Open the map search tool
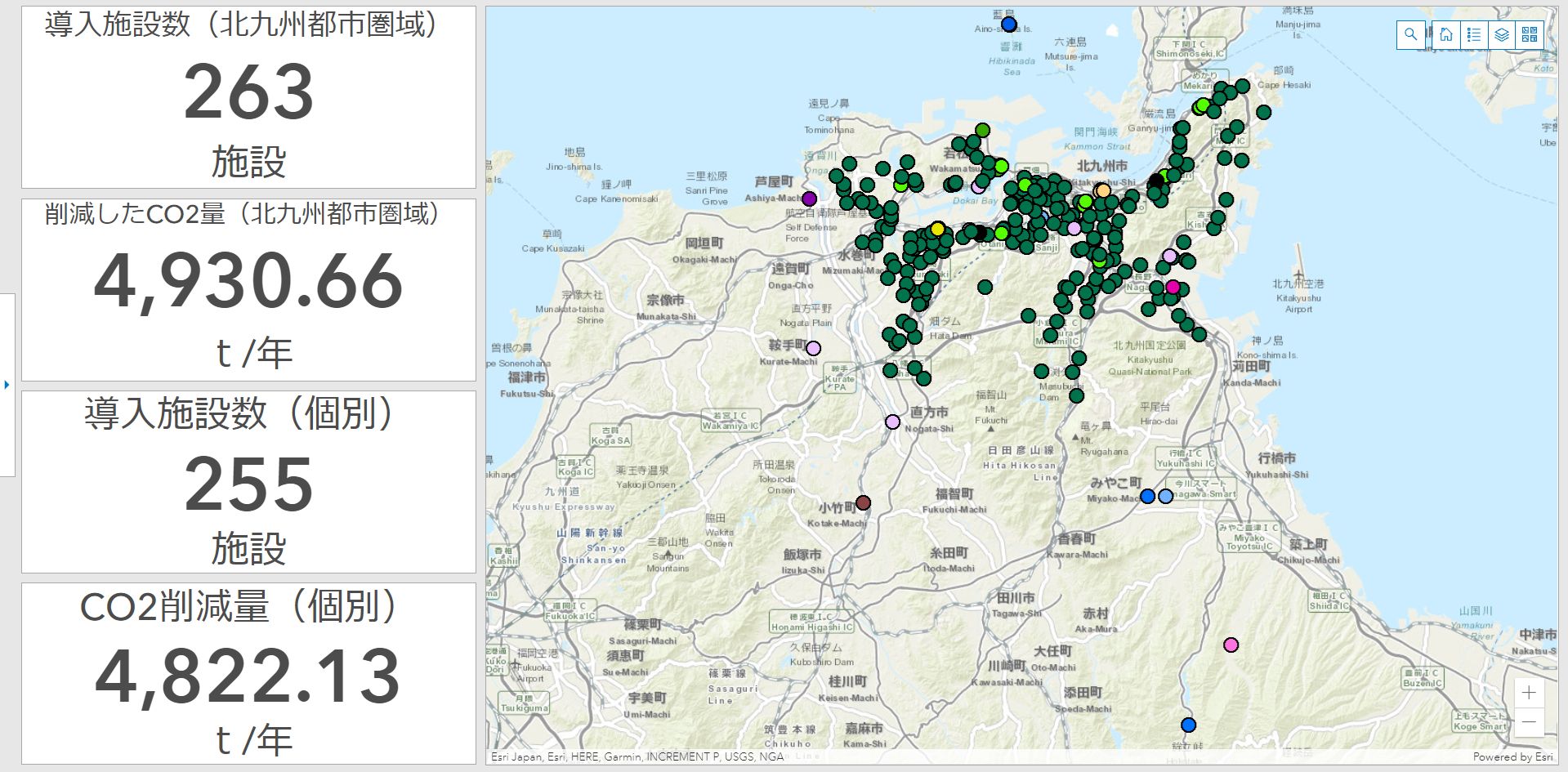This screenshot has width=1568, height=772. pyautogui.click(x=1411, y=34)
